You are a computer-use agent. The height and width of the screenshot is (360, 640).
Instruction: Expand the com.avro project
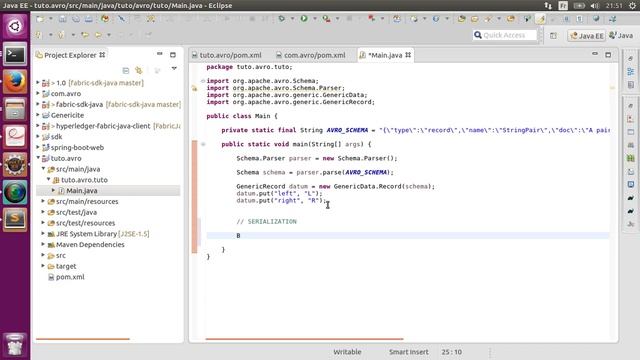click(38, 93)
